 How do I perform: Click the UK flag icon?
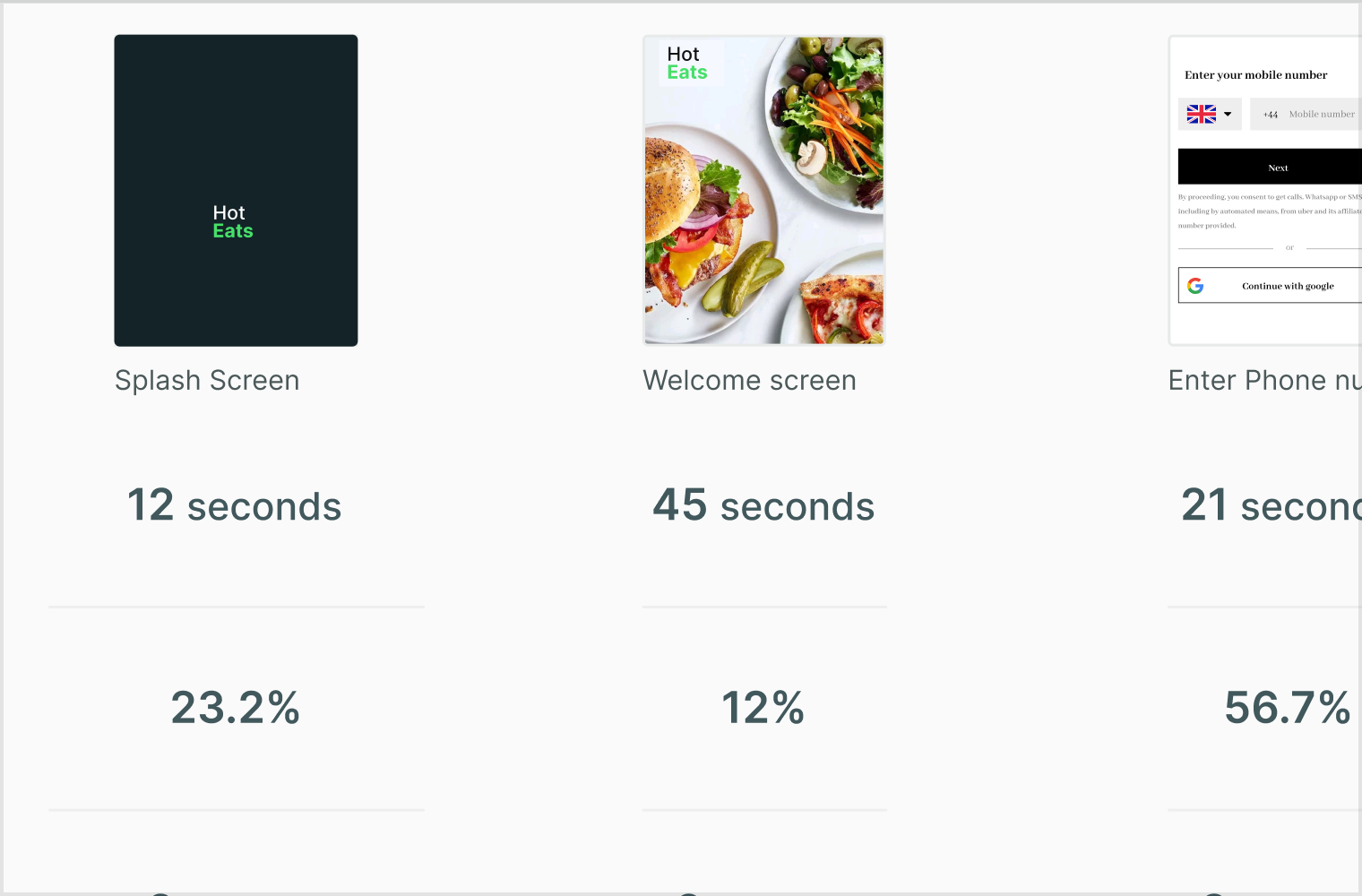click(1201, 114)
